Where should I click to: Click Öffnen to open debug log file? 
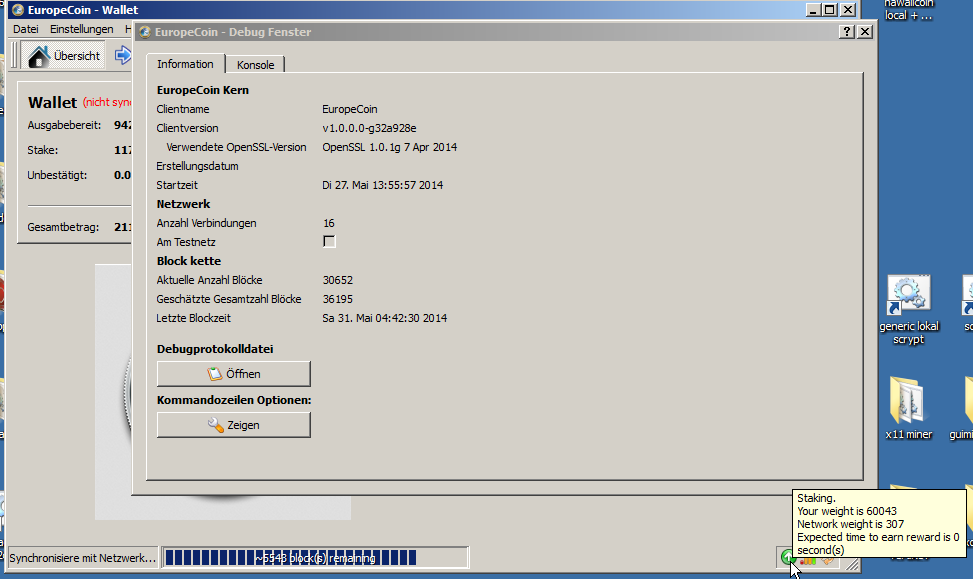233,374
